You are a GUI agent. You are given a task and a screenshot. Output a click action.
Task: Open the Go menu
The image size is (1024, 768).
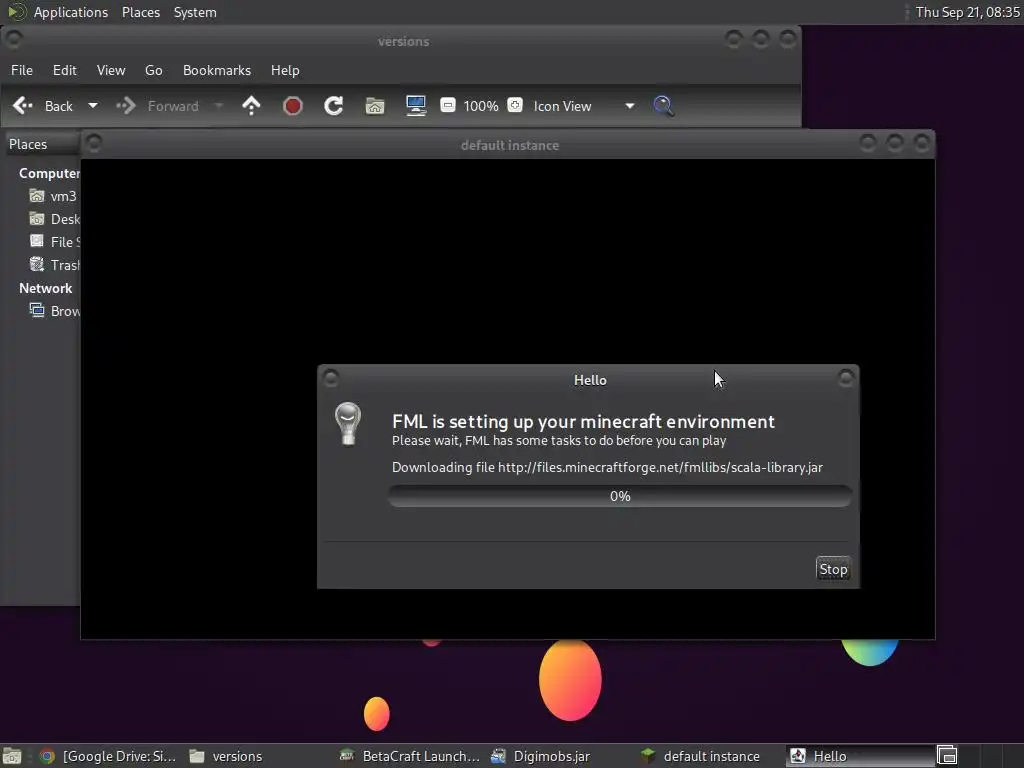(153, 70)
